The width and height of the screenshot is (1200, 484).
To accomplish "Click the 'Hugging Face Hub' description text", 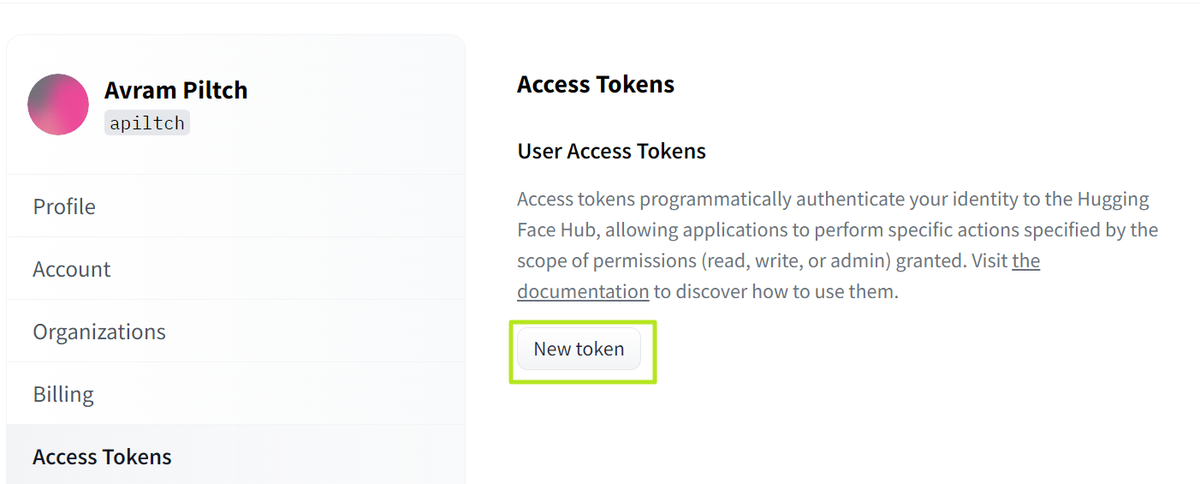I will point(560,230).
